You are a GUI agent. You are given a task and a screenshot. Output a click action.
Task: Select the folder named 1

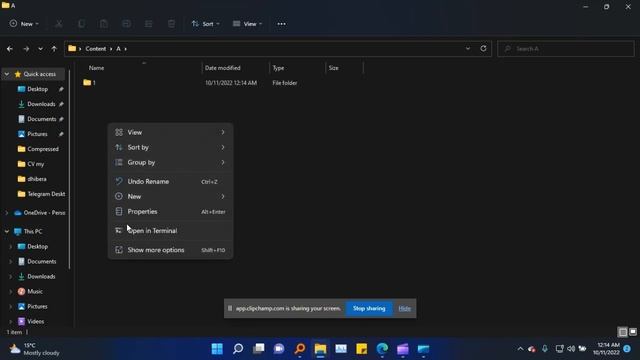[89, 83]
